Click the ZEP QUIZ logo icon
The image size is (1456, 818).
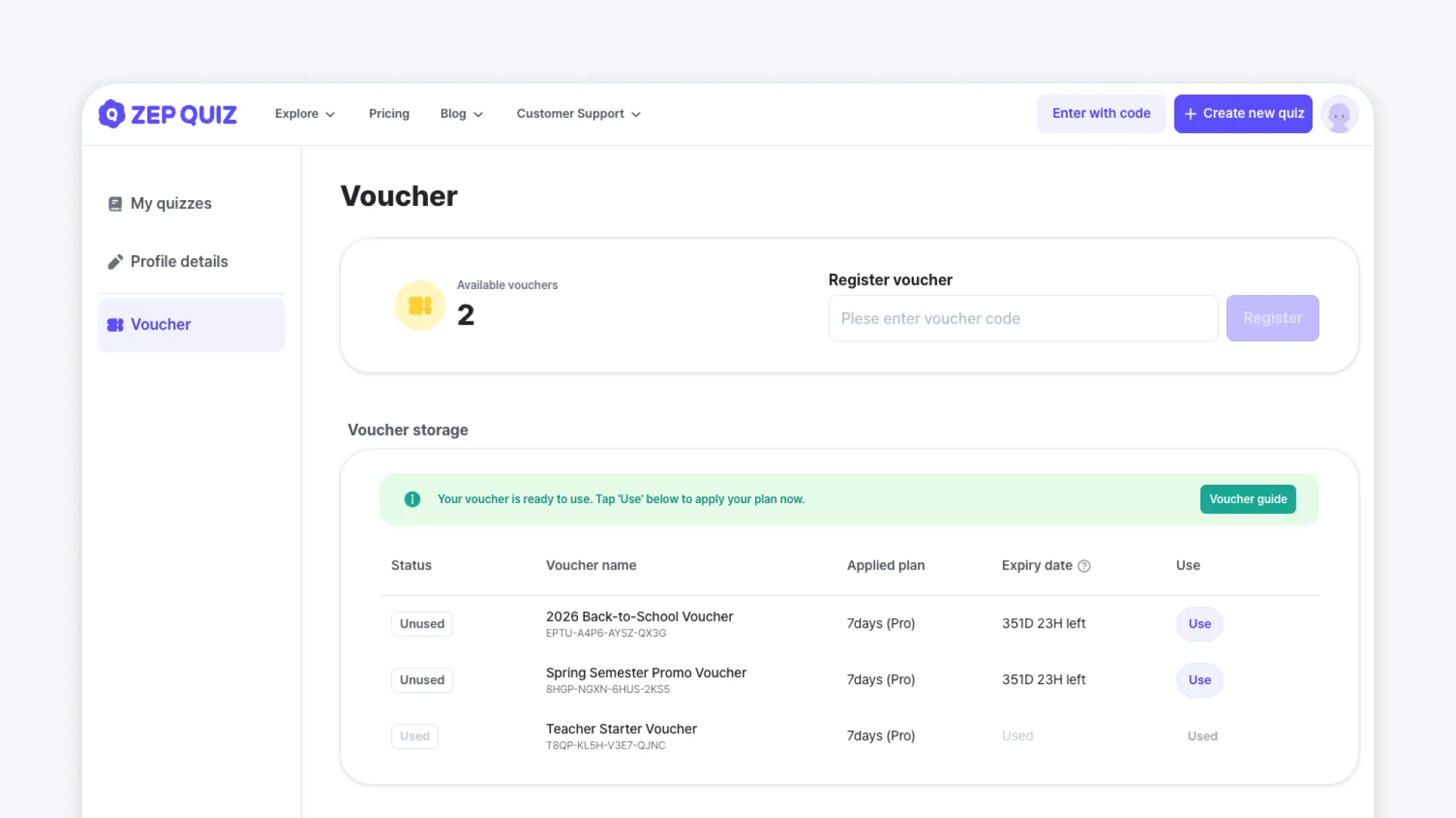[112, 114]
